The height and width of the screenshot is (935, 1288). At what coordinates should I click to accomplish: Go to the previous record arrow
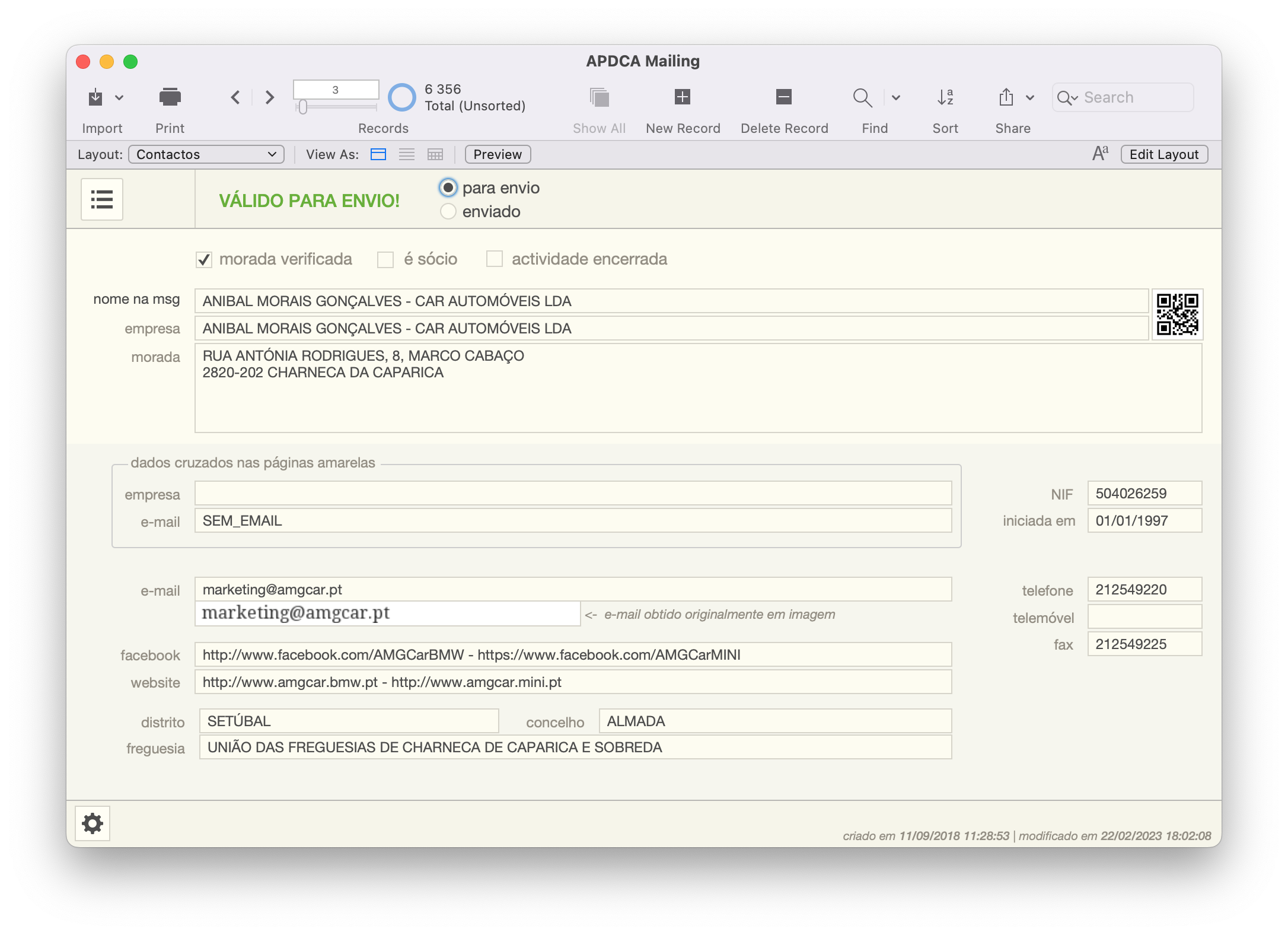click(235, 97)
